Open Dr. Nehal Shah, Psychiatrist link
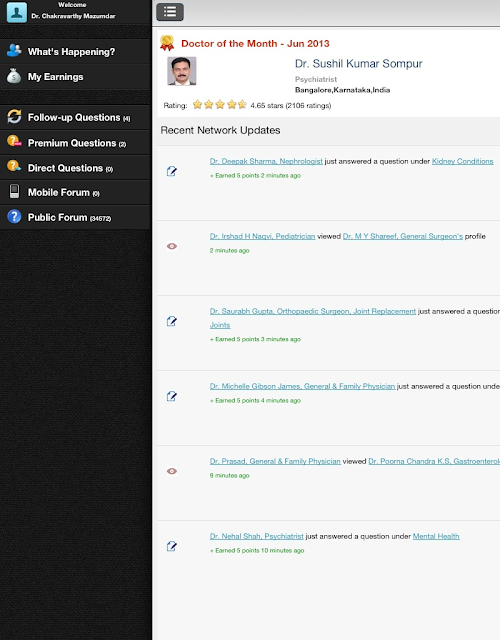The width and height of the screenshot is (500, 640). [x=257, y=536]
